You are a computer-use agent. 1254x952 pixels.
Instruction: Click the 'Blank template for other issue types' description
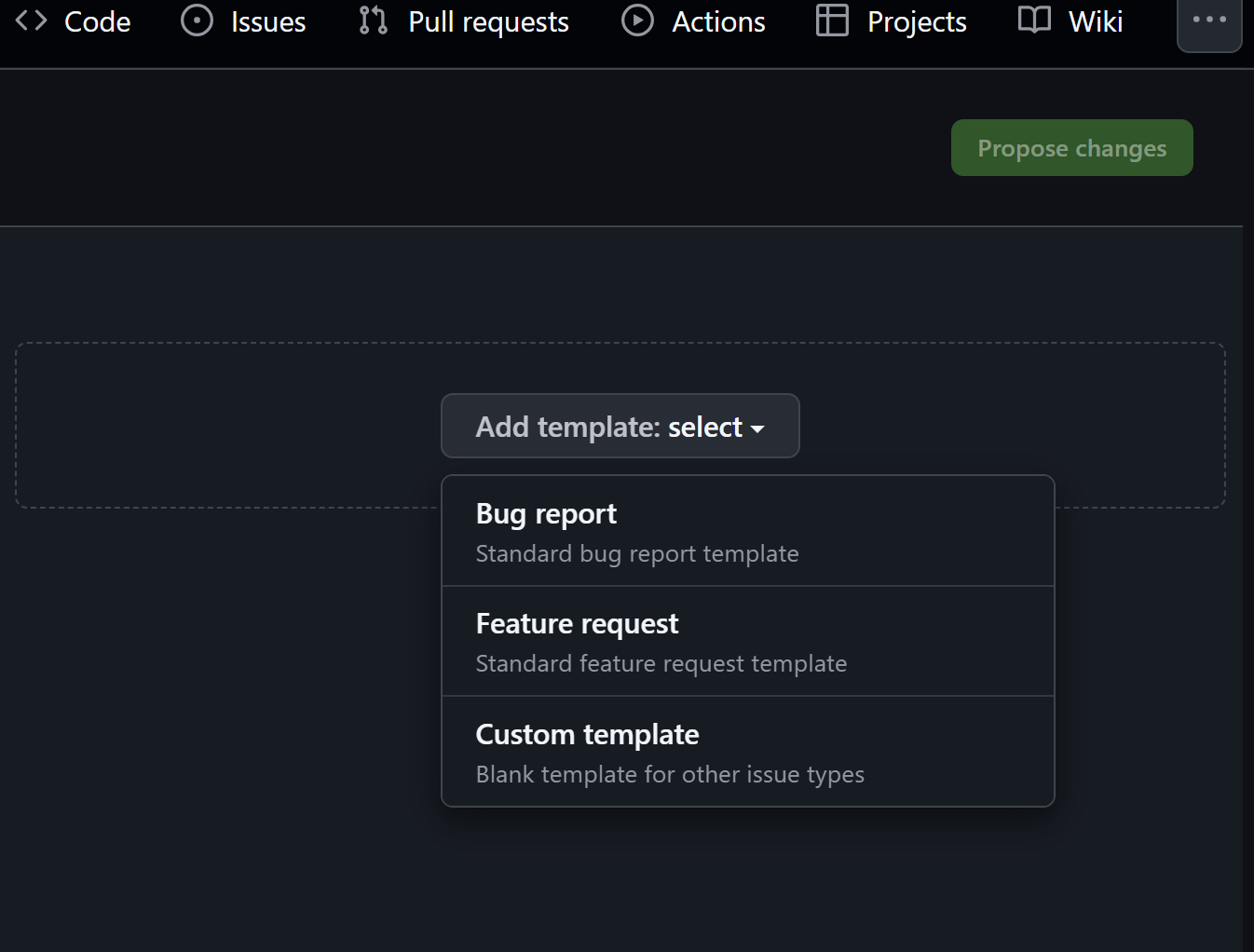[670, 775]
